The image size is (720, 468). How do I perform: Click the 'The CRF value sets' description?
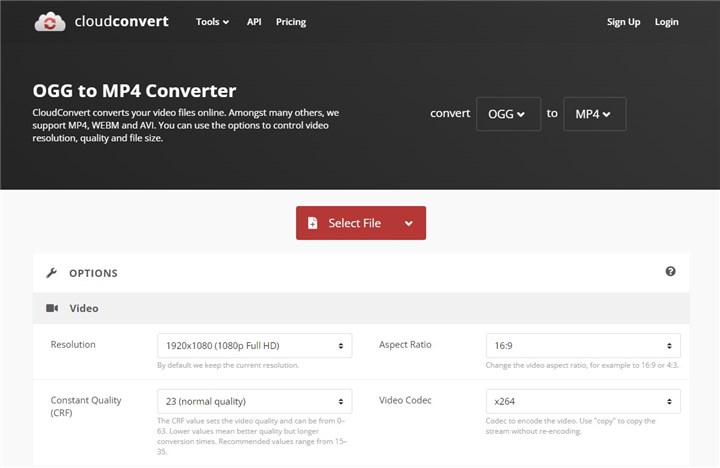tap(252, 436)
